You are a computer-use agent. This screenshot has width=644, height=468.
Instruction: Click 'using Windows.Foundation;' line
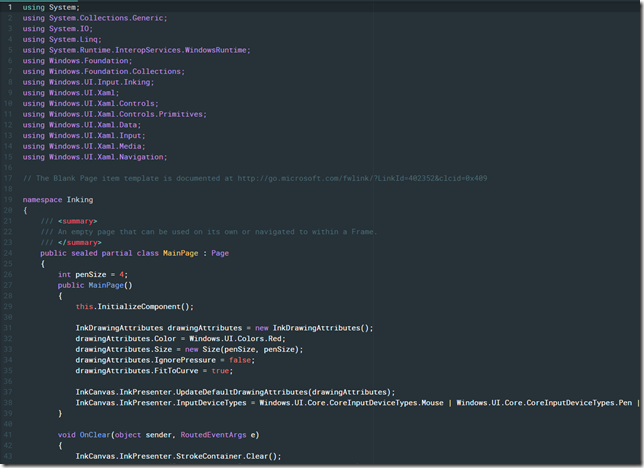pos(77,61)
